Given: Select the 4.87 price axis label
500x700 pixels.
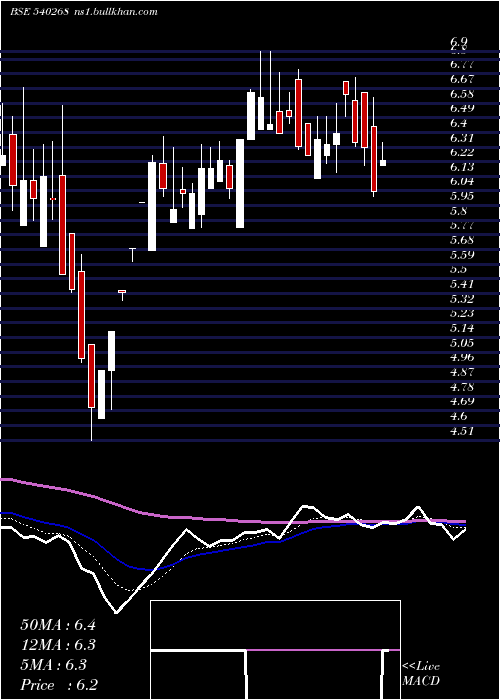Looking at the screenshot, I should (462, 372).
